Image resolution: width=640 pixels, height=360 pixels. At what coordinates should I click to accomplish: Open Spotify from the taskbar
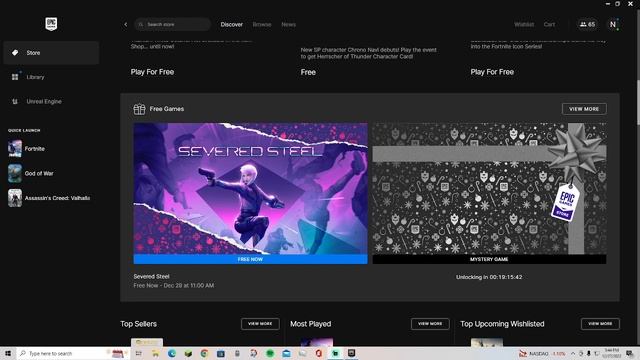coord(270,353)
